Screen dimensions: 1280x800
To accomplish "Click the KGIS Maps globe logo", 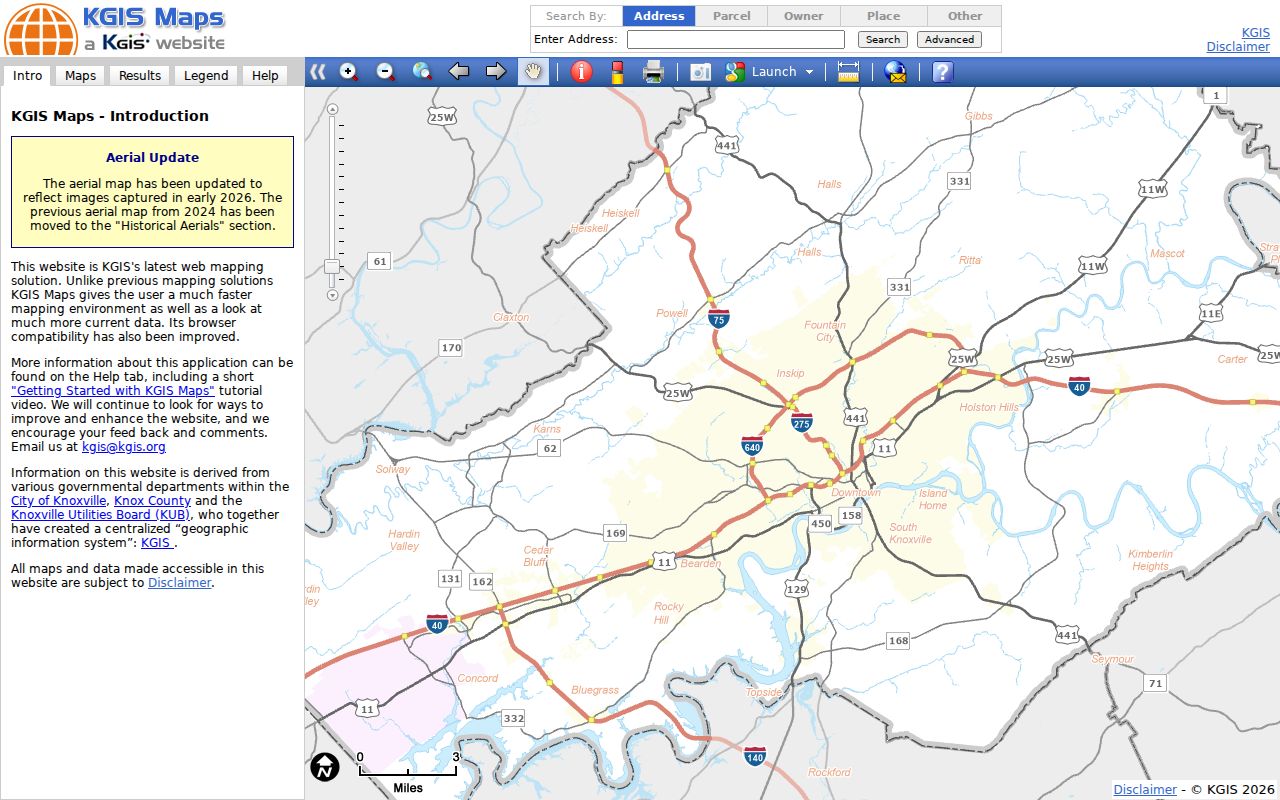I will [x=40, y=29].
